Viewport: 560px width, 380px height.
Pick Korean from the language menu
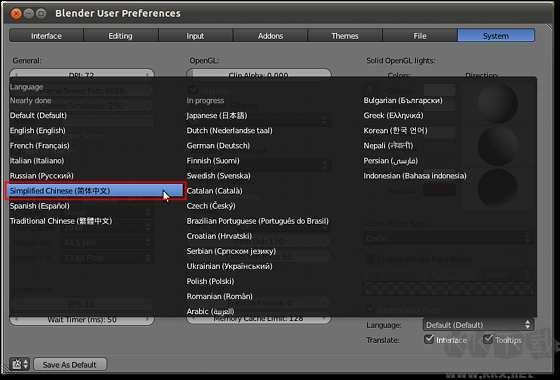[395, 130]
